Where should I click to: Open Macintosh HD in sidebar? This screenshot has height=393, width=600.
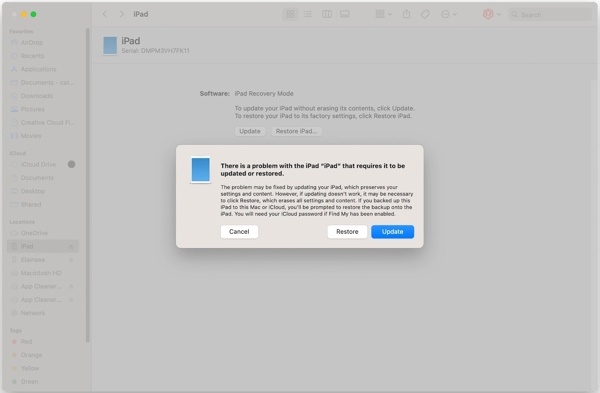coord(43,273)
